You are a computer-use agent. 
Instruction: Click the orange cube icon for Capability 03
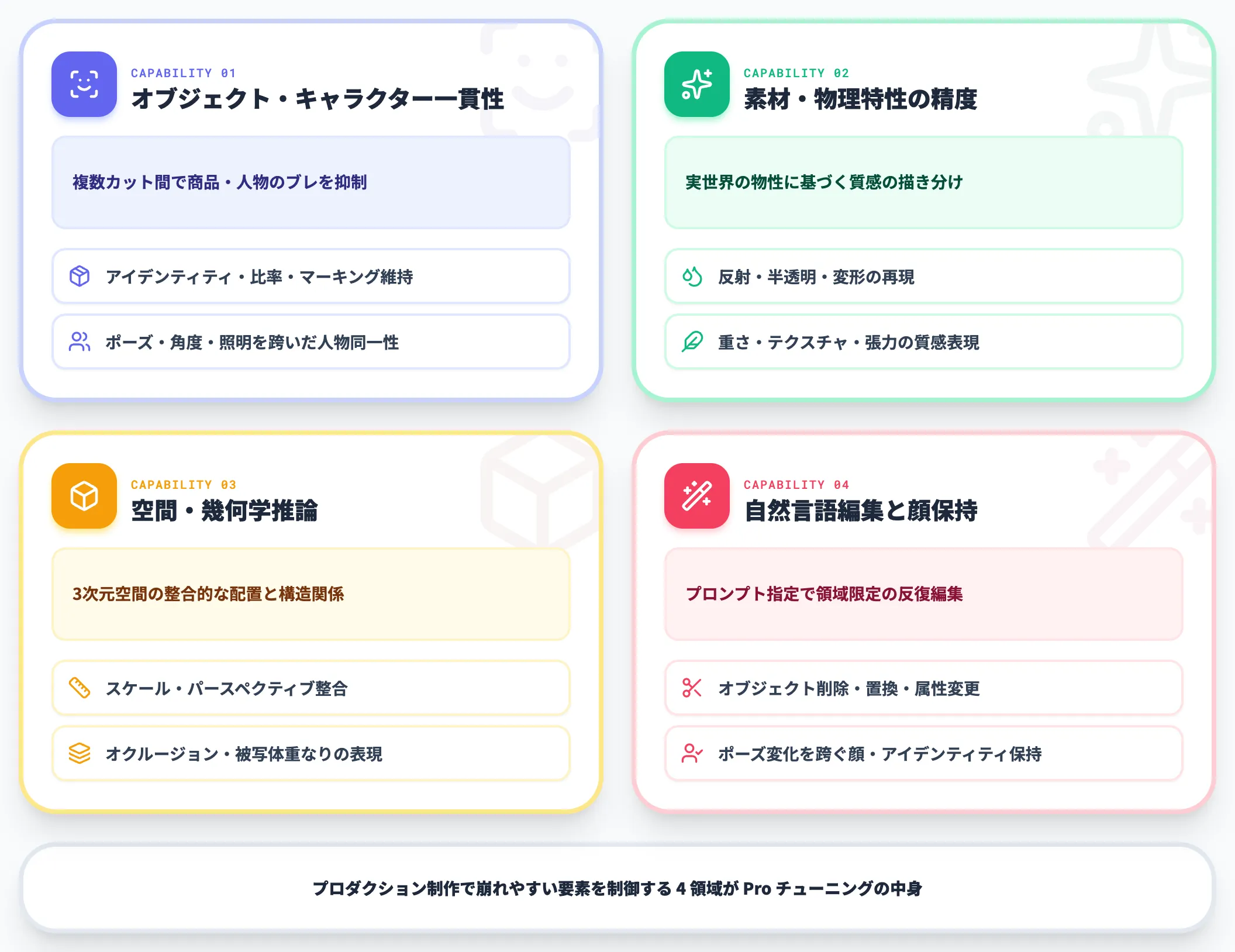point(84,496)
